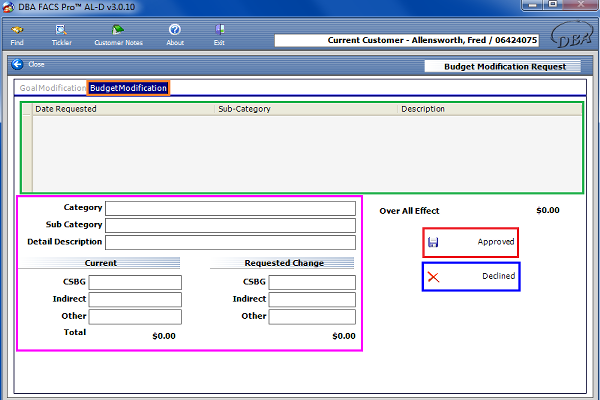600x400 pixels.
Task: Click the Current section header
Action: (100, 263)
